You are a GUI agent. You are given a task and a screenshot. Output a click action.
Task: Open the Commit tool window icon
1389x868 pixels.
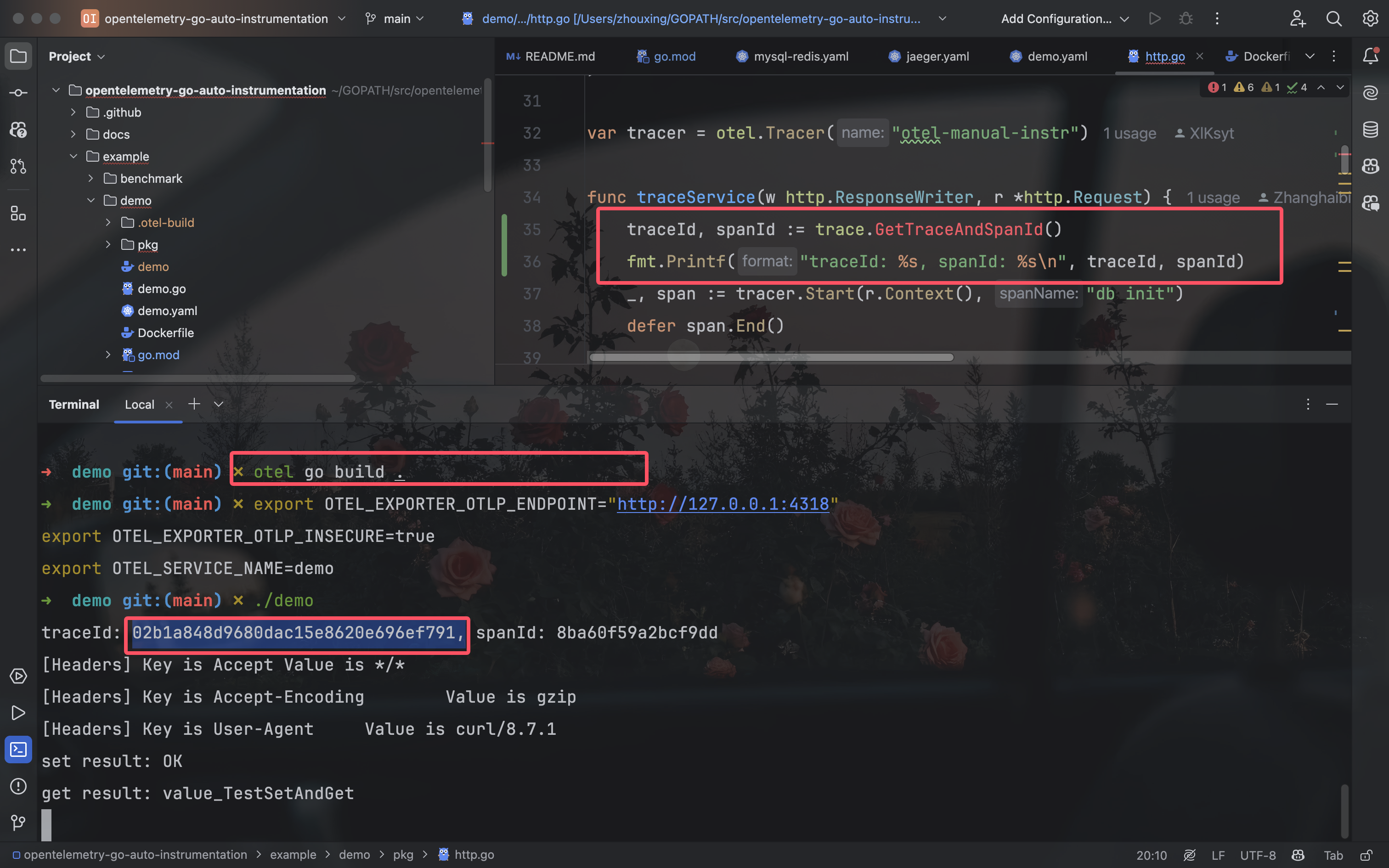pos(18,92)
